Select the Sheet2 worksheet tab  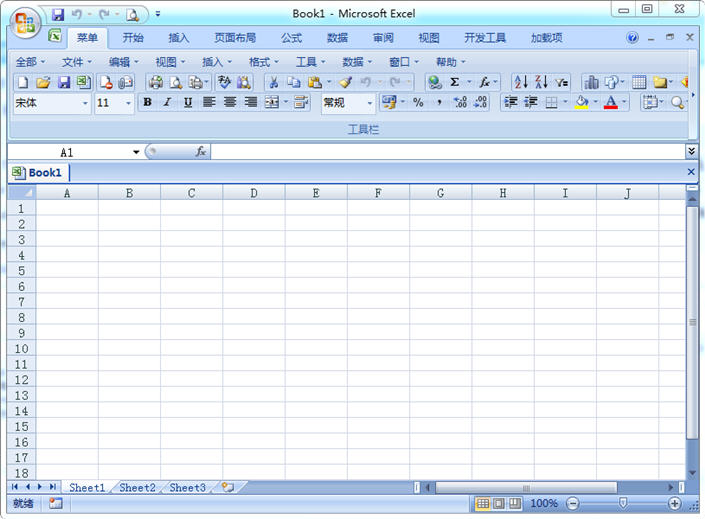point(137,488)
